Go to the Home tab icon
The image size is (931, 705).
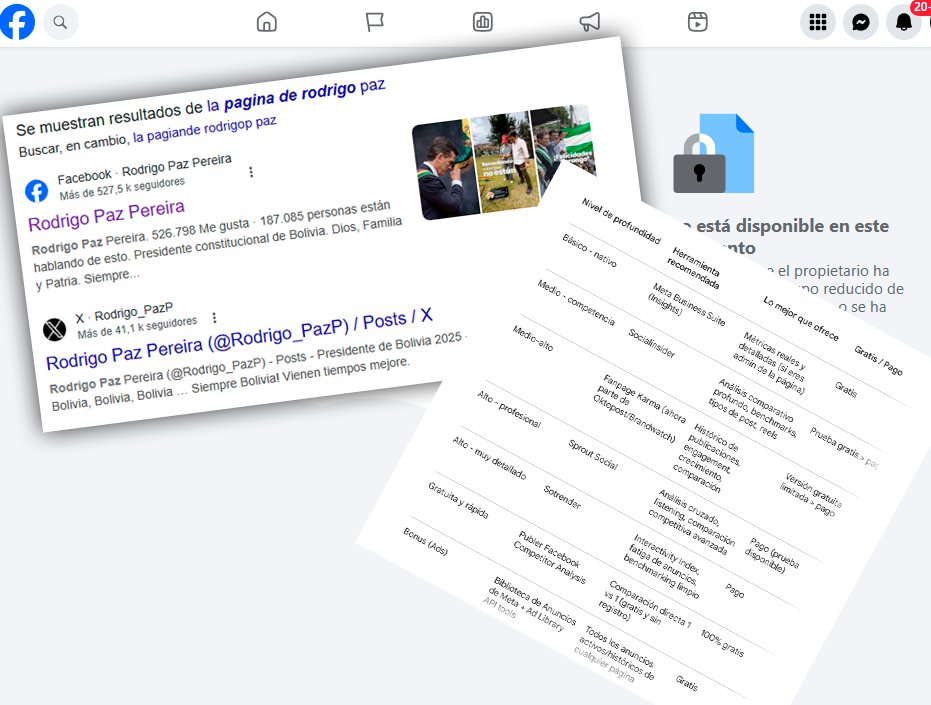pyautogui.click(x=267, y=22)
